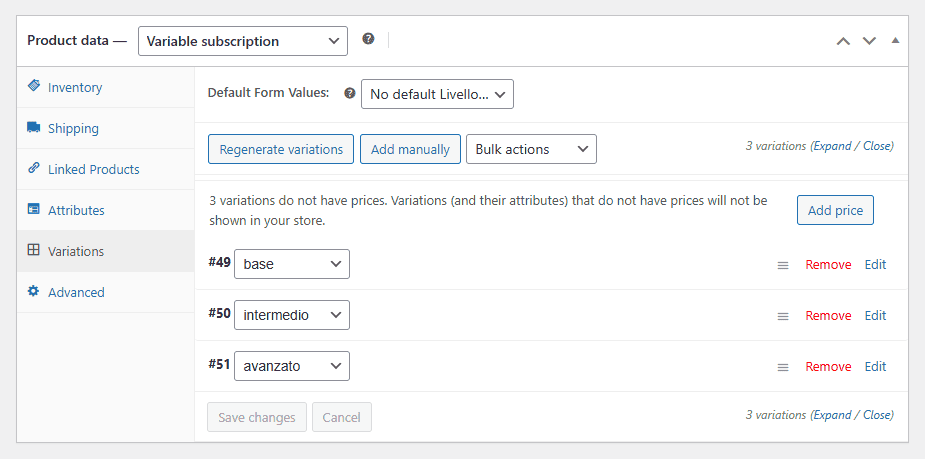Screen dimensions: 925x459
Task: Remove variation #50 intermedio
Action: [828, 316]
